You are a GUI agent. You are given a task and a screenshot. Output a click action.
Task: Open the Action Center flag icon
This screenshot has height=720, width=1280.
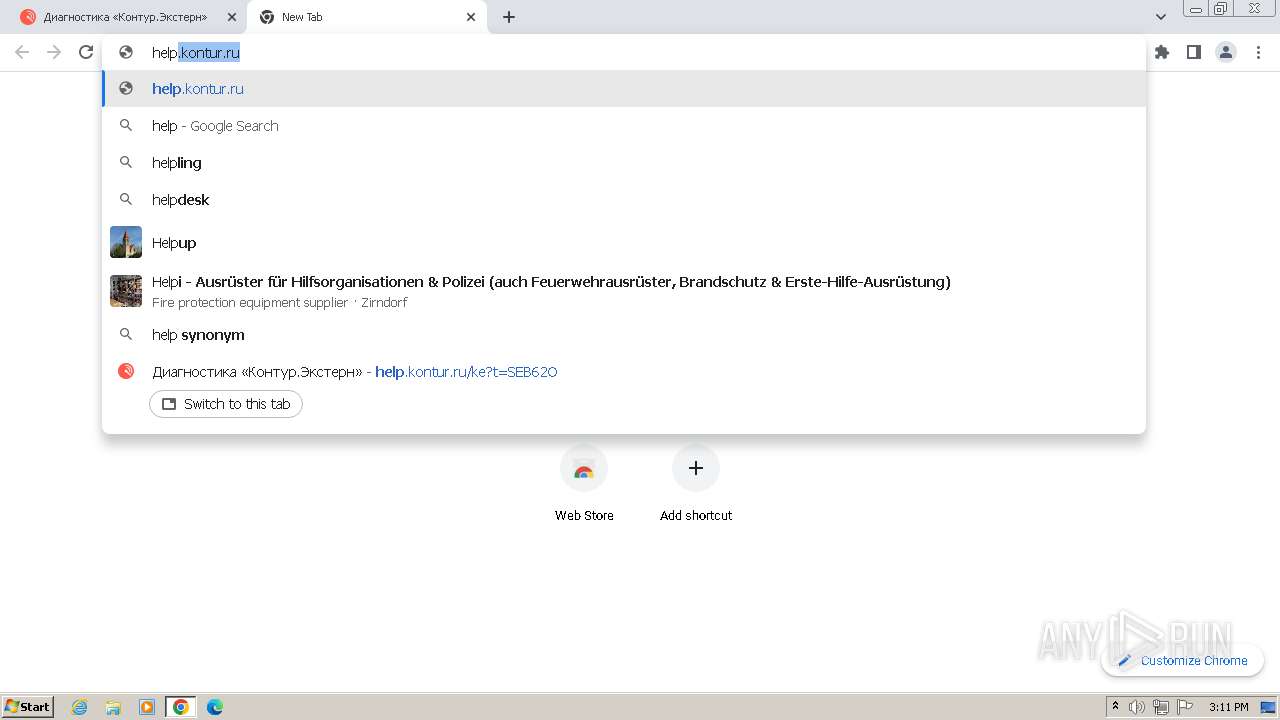[1184, 707]
